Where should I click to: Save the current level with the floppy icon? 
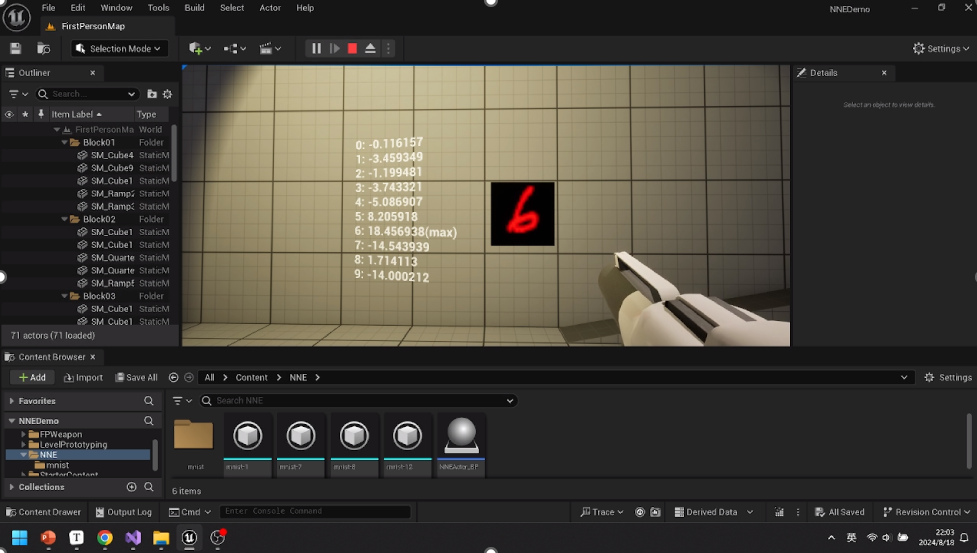pyautogui.click(x=16, y=49)
